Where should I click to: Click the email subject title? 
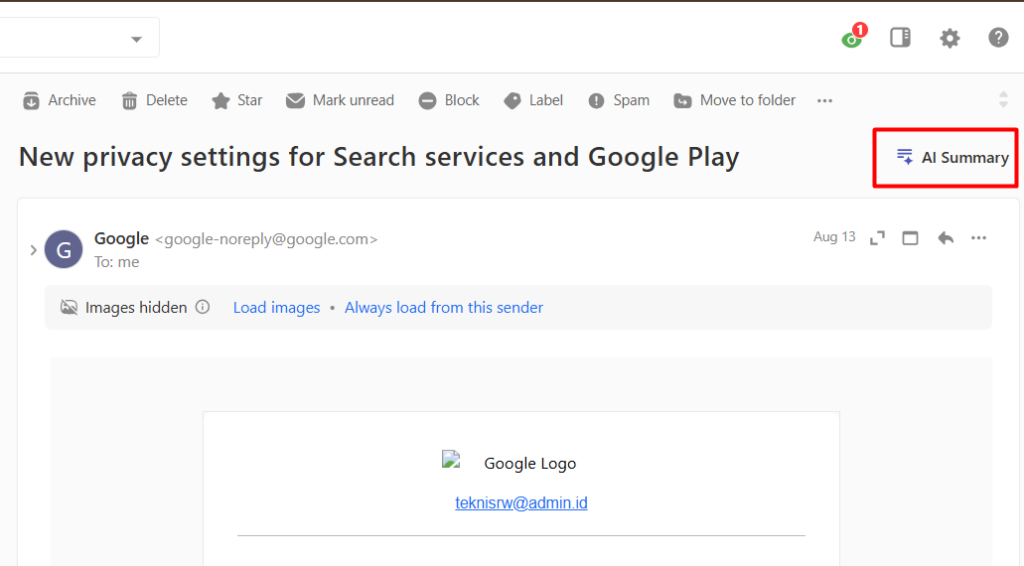coord(379,157)
